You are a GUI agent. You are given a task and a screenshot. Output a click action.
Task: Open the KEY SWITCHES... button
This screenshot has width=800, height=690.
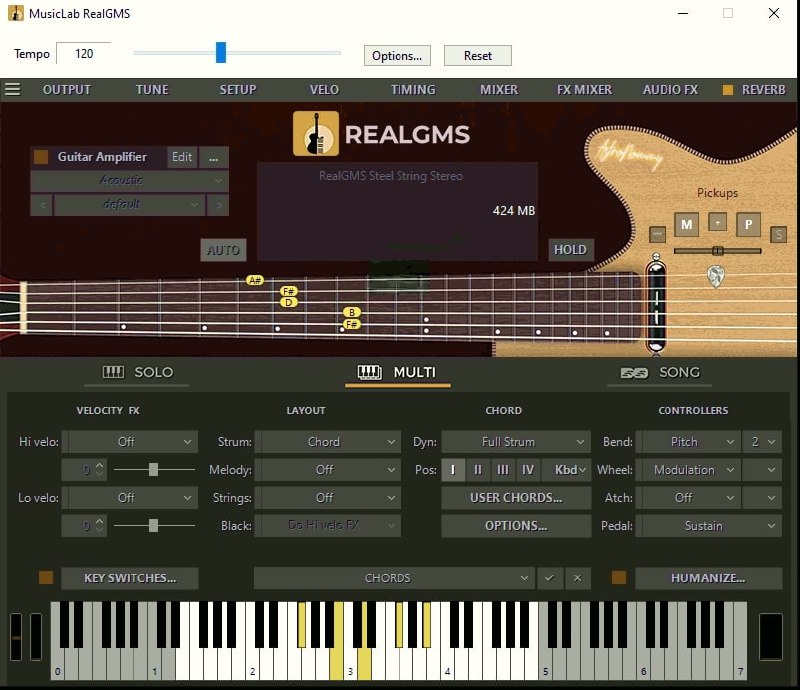(x=130, y=578)
